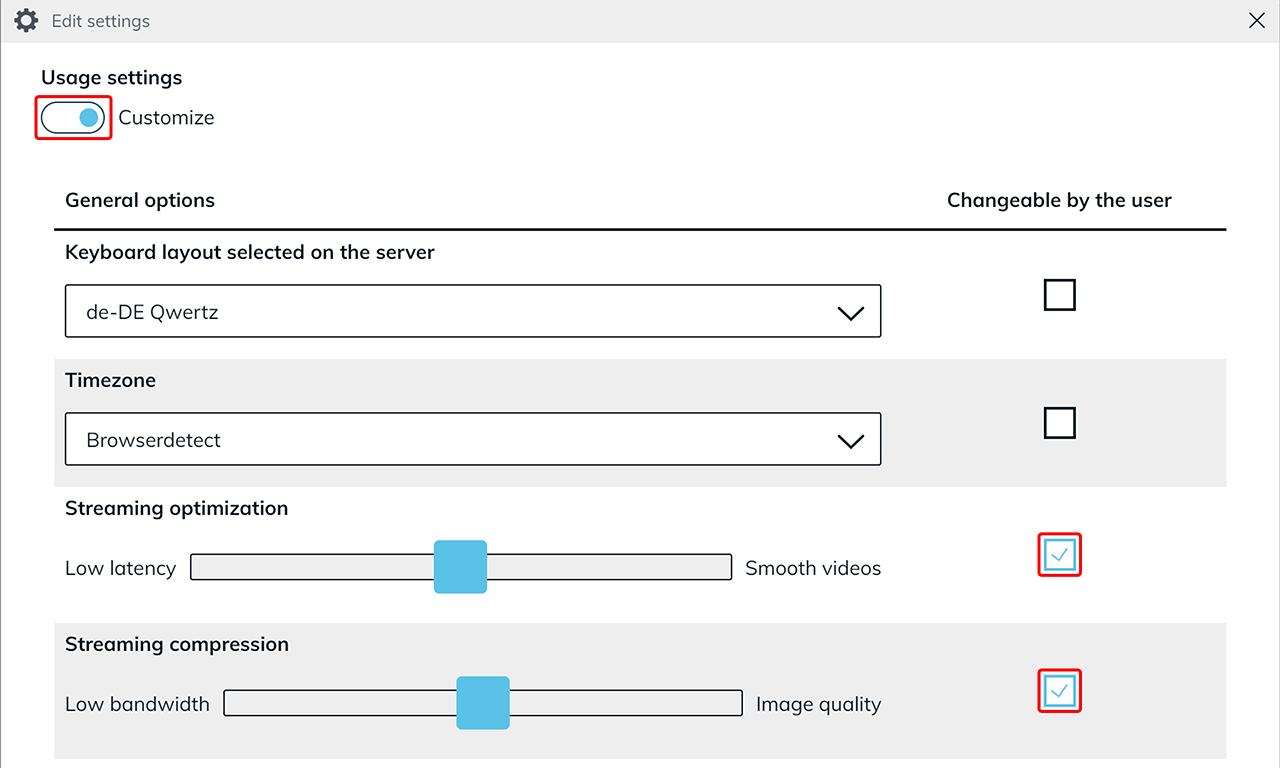Viewport: 1280px width, 768px height.
Task: Click the chevron arrow in Timezone box
Action: coord(850,441)
